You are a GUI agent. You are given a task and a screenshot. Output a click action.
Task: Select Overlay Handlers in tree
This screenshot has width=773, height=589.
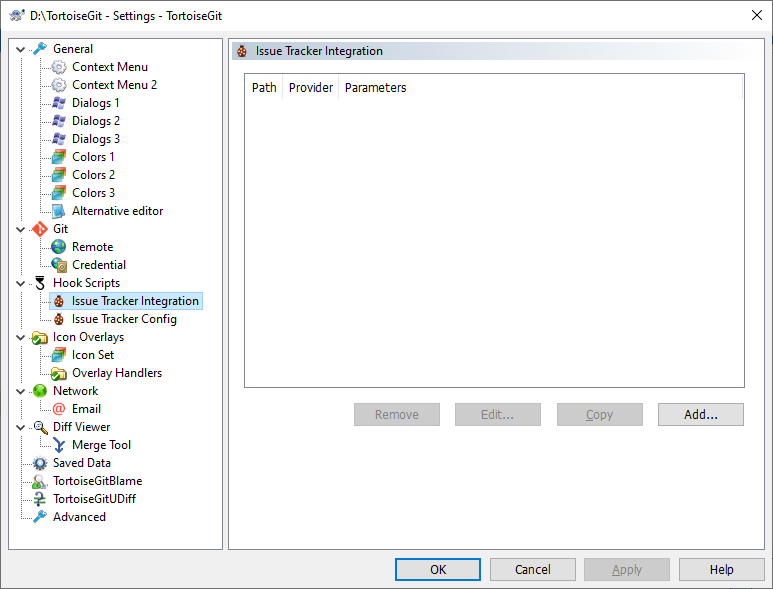coord(117,373)
